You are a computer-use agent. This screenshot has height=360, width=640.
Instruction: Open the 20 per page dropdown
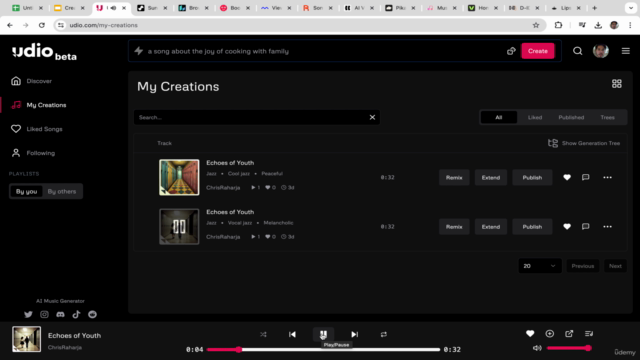pos(540,266)
